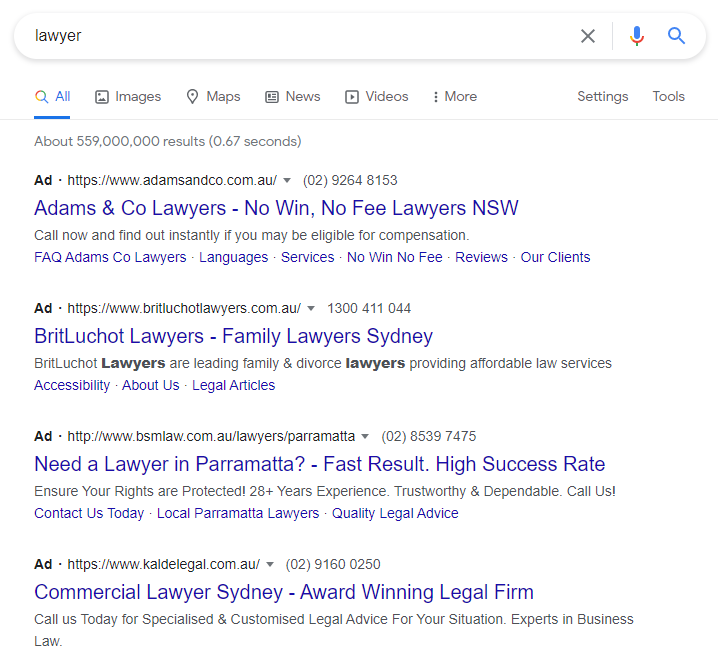This screenshot has height=655, width=718.
Task: Open search Tools
Action: click(x=669, y=97)
